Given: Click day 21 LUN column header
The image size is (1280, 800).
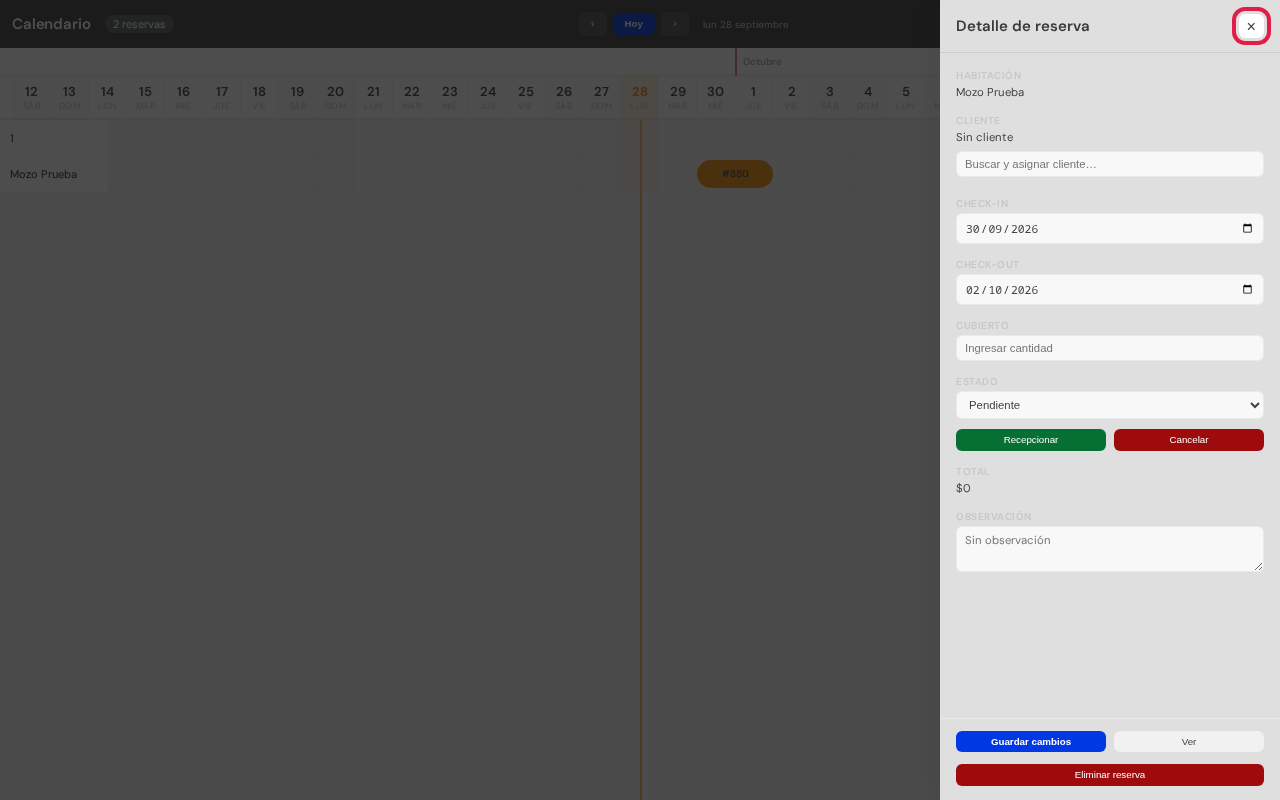Looking at the screenshot, I should pos(373,98).
